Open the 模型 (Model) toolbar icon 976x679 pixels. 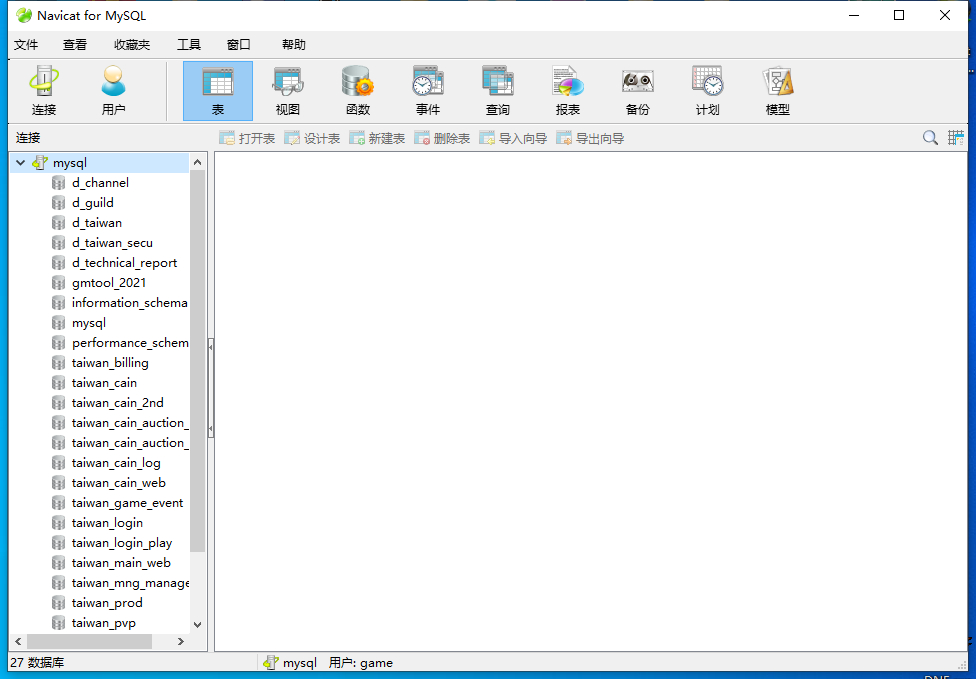click(x=777, y=91)
